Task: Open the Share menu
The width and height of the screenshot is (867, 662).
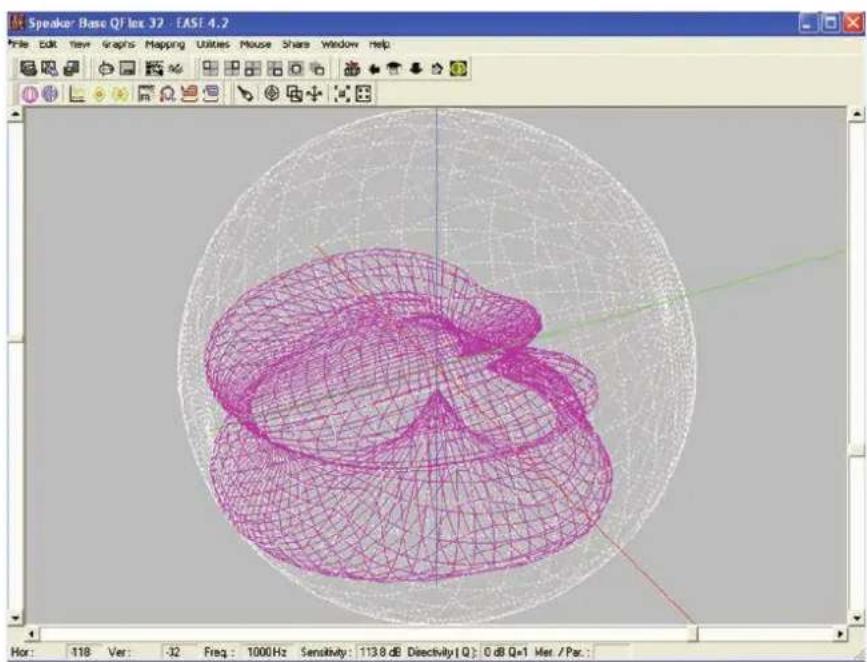Action: point(296,44)
